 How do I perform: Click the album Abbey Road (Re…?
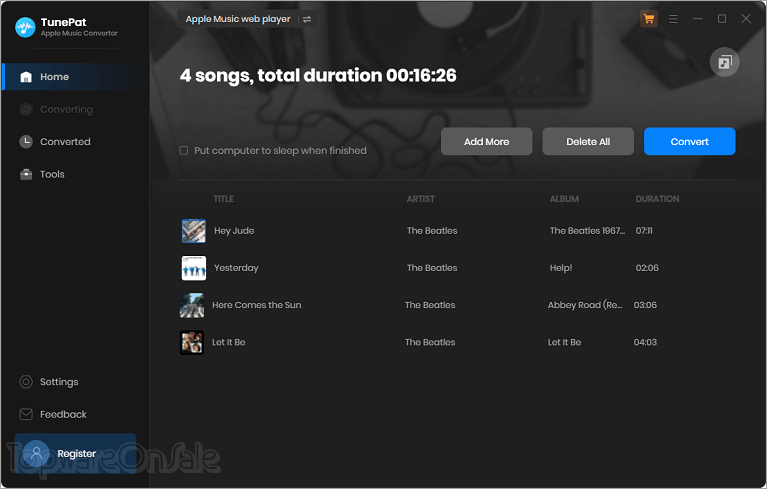[x=585, y=305]
